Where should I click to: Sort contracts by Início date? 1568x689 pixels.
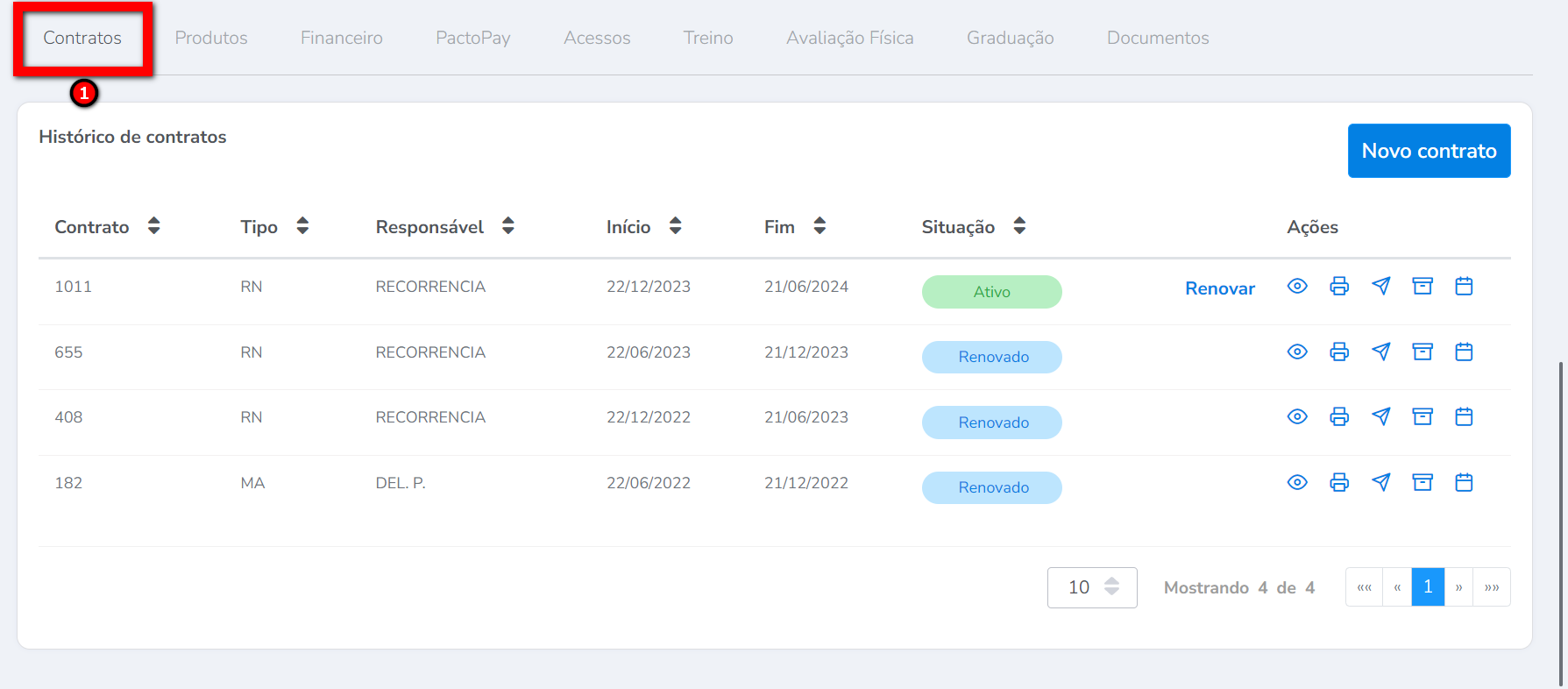tap(675, 226)
